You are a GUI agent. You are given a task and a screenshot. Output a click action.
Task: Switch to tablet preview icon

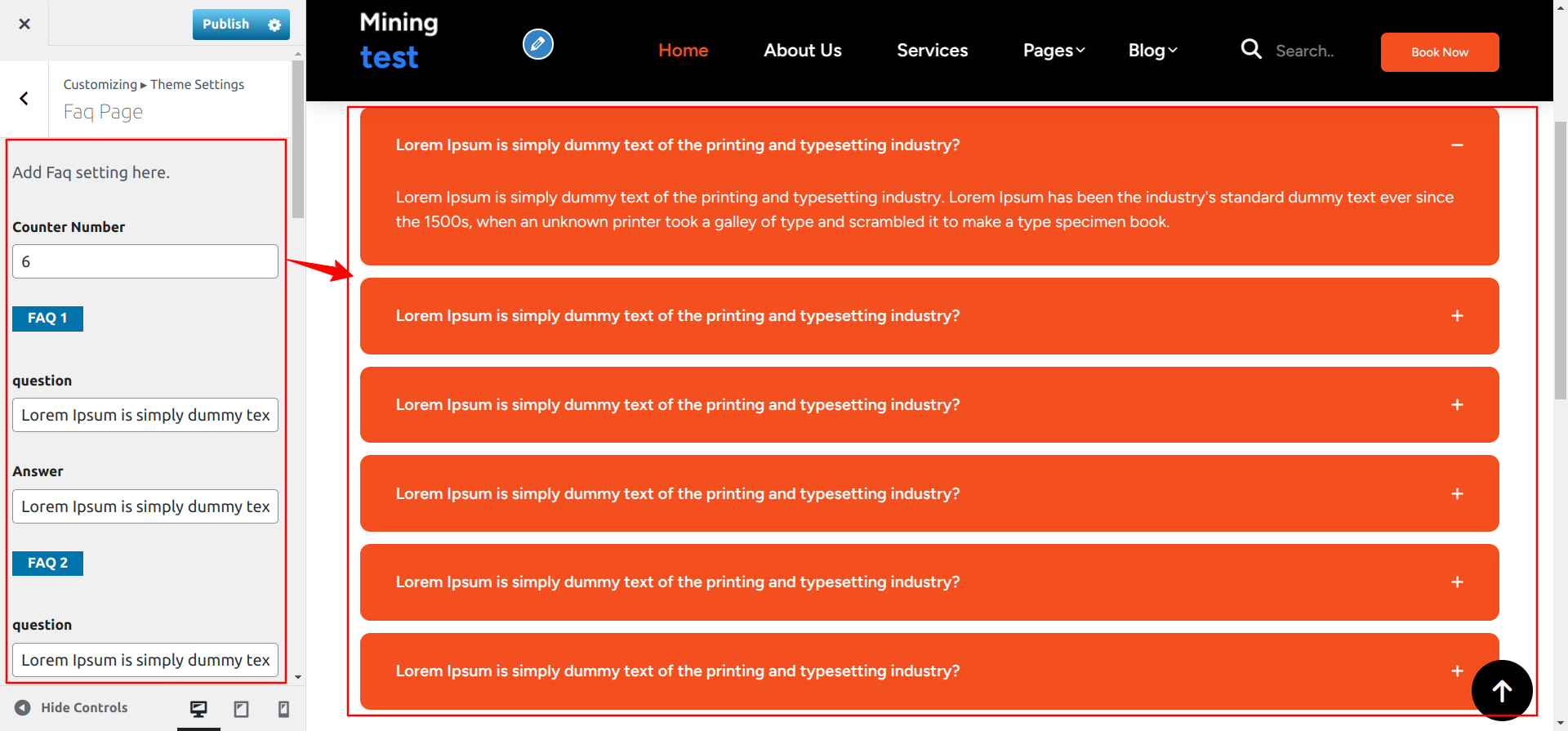[x=241, y=709]
